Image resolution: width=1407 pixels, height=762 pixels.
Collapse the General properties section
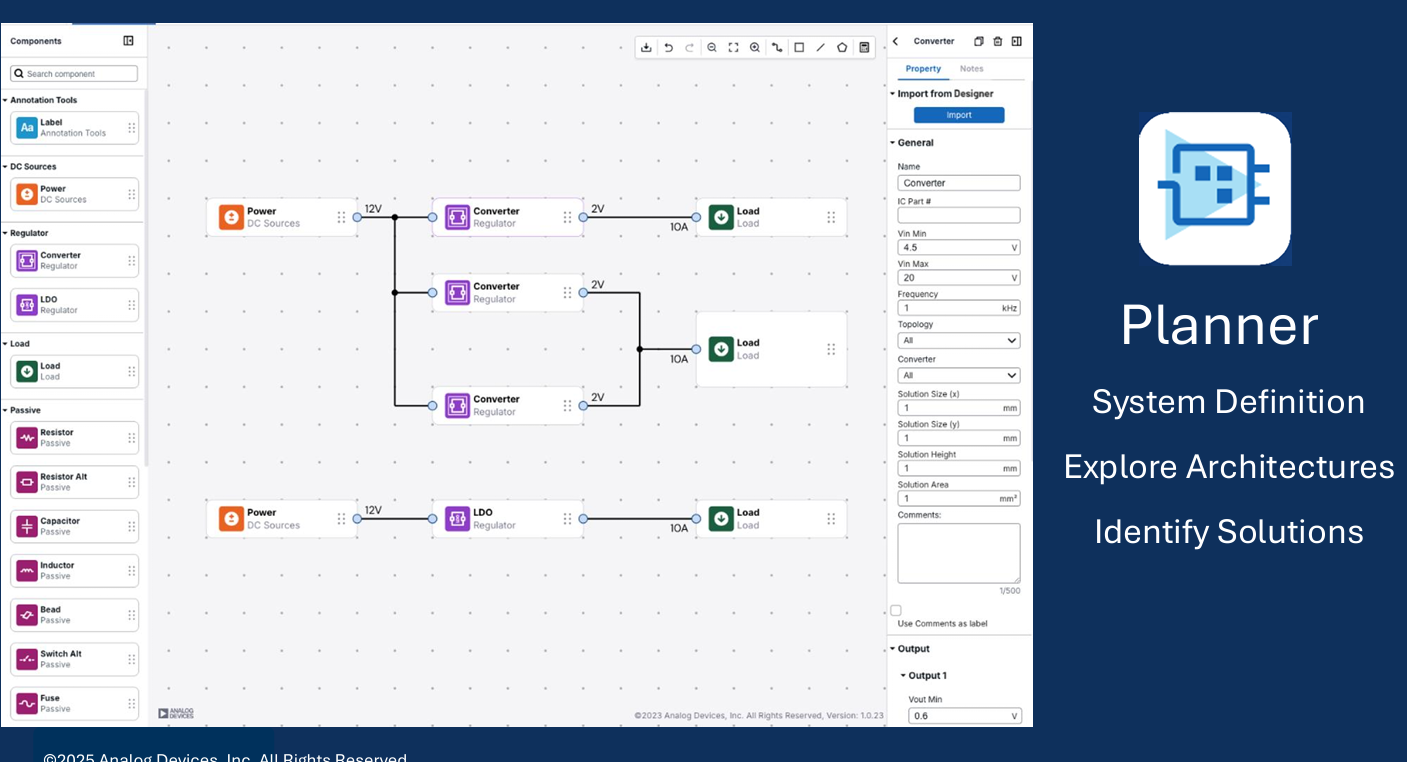pyautogui.click(x=893, y=143)
